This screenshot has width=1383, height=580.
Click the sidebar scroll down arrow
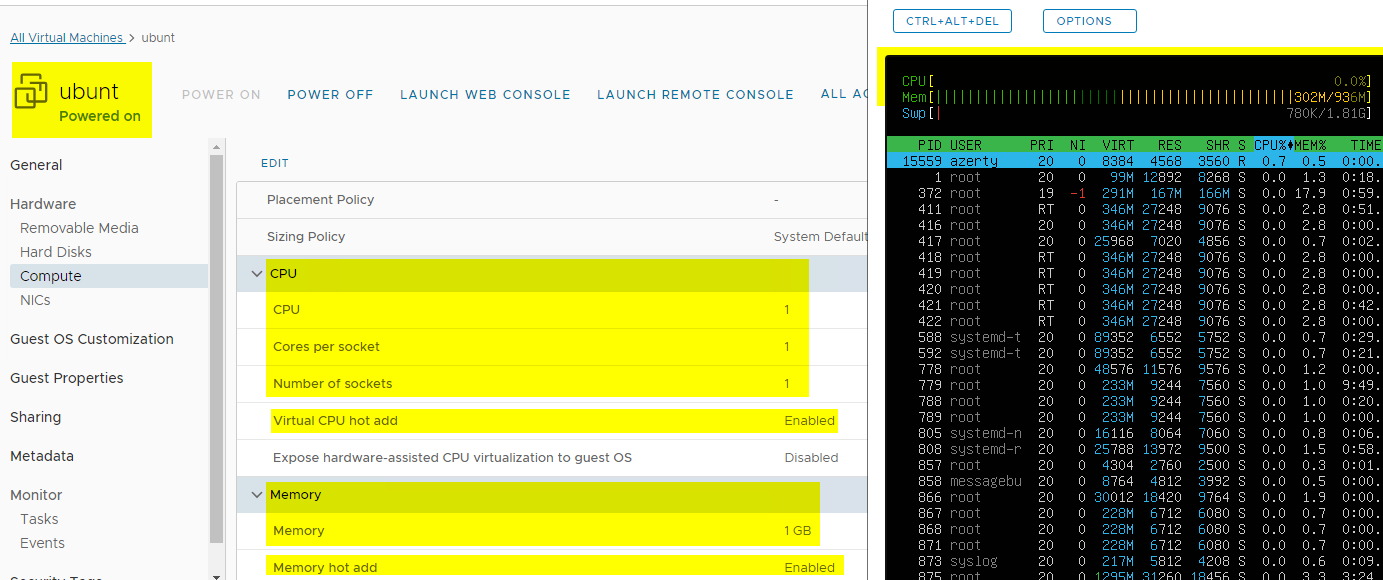217,575
